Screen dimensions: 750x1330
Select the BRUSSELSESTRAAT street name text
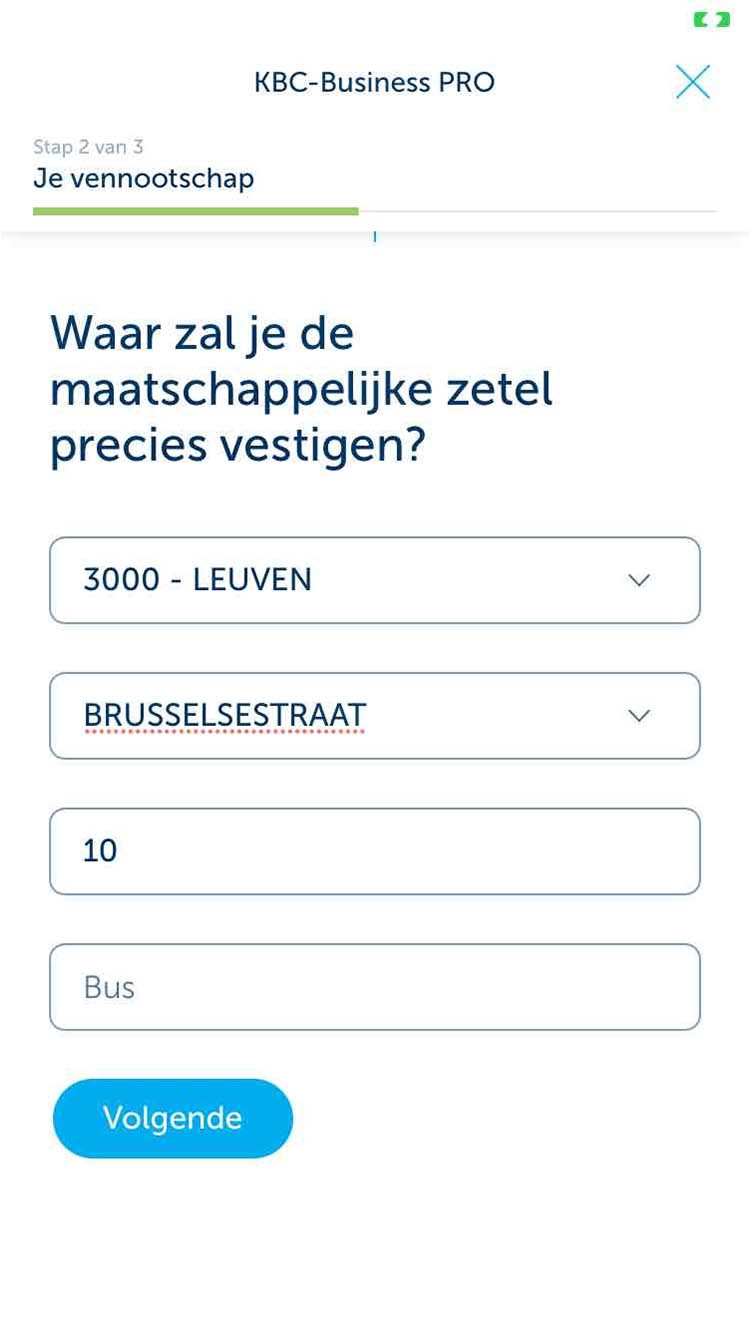pyautogui.click(x=225, y=716)
